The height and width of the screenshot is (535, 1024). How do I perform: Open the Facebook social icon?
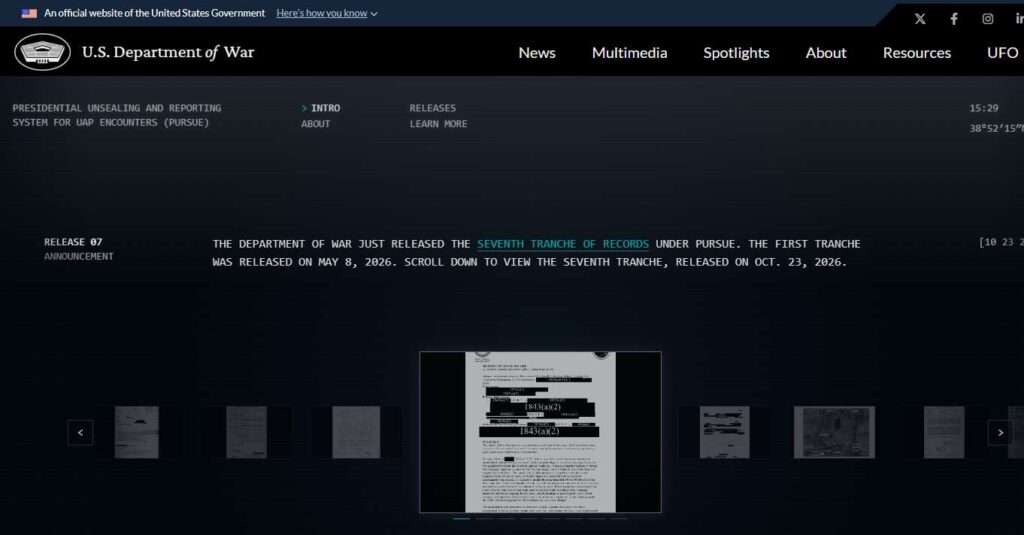[954, 19]
